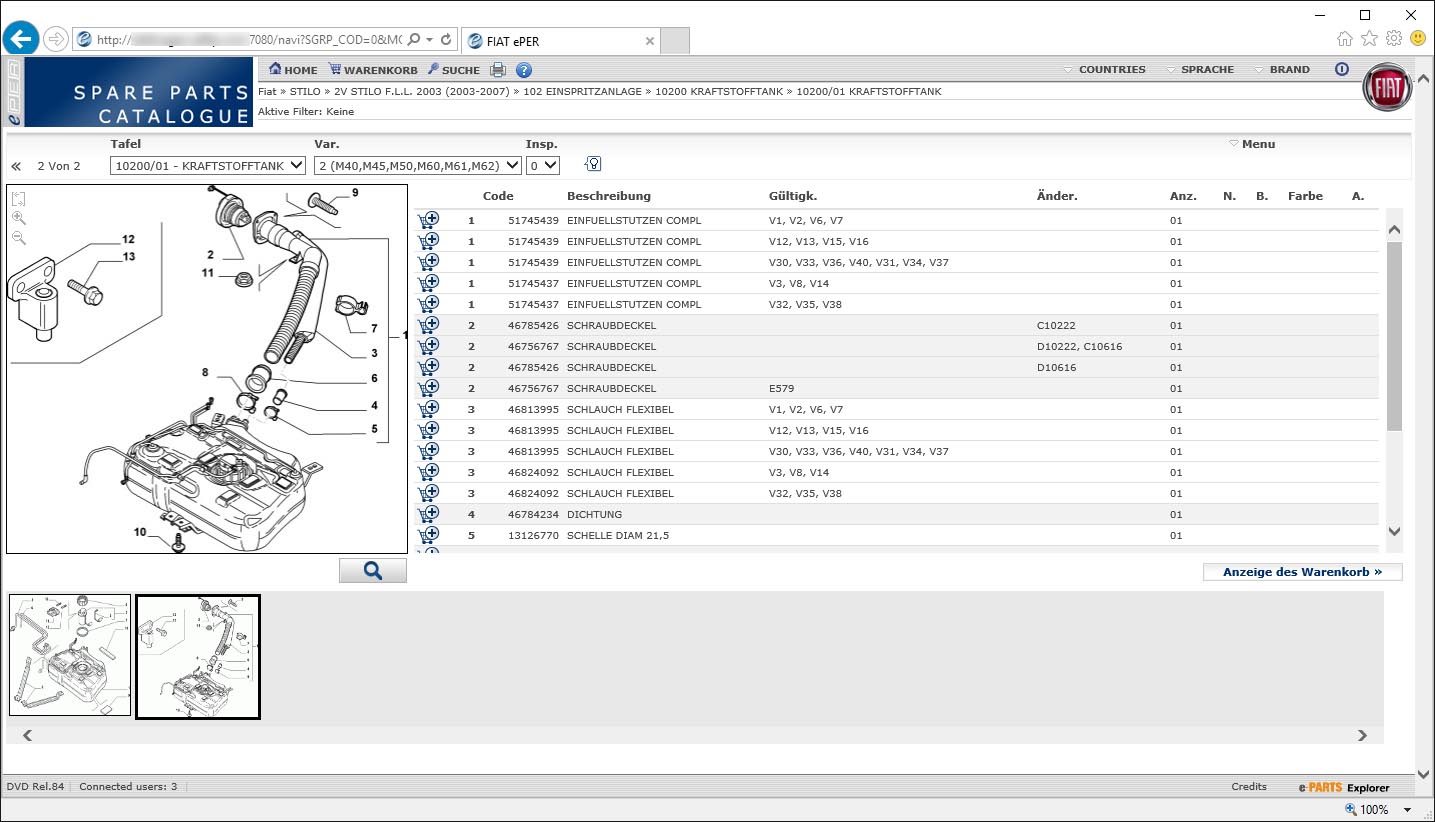Select the first diagram thumbnail
The height and width of the screenshot is (822, 1435).
pos(70,656)
